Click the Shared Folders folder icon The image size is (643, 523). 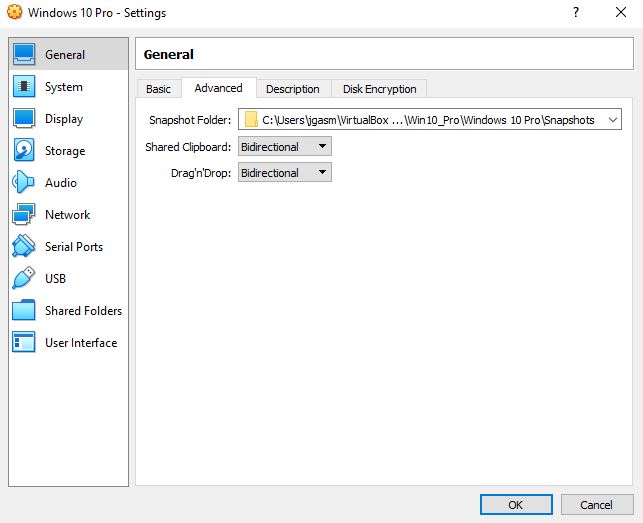[23, 310]
